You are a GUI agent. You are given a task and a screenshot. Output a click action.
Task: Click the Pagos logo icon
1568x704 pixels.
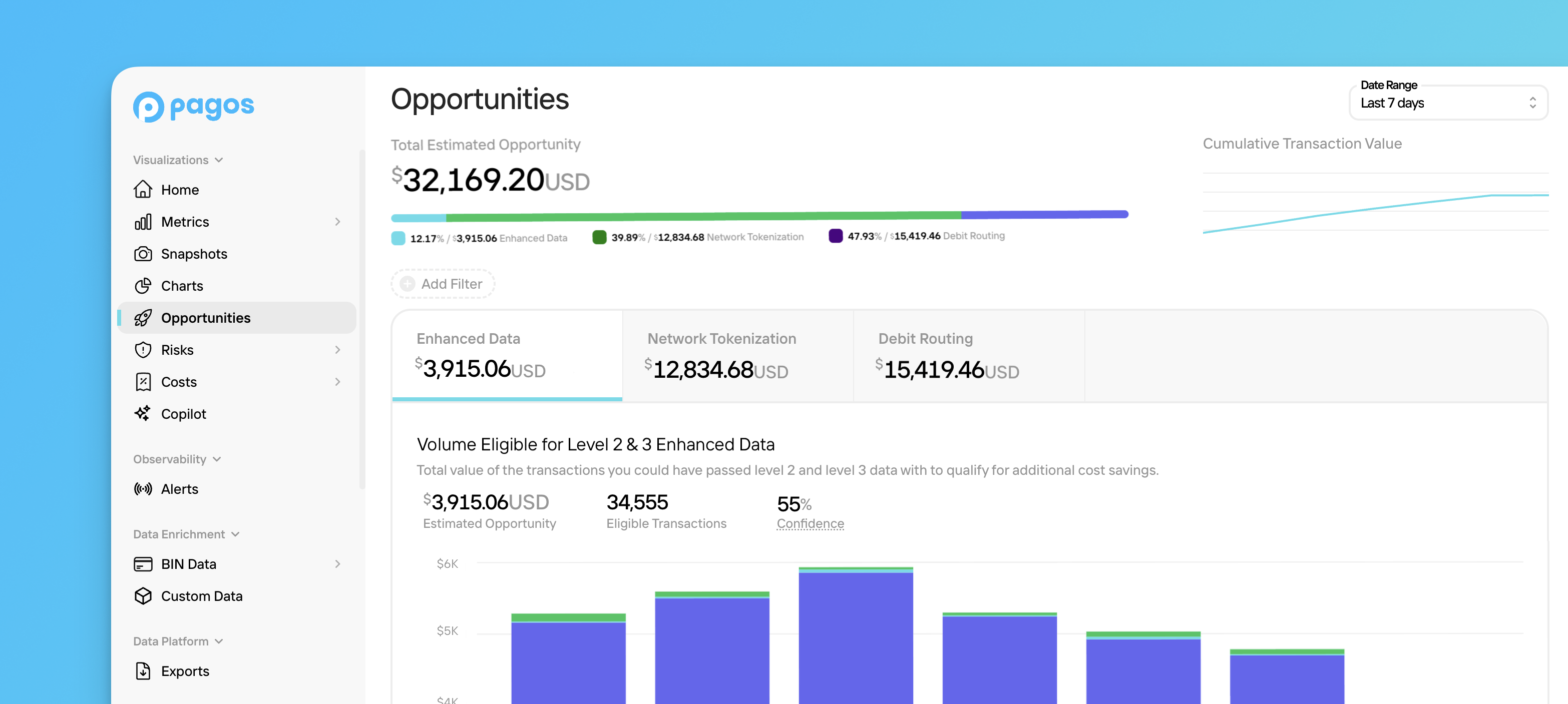tap(149, 107)
